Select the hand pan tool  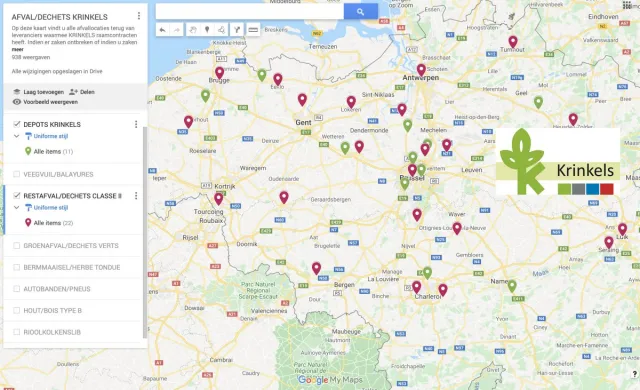coord(192,30)
